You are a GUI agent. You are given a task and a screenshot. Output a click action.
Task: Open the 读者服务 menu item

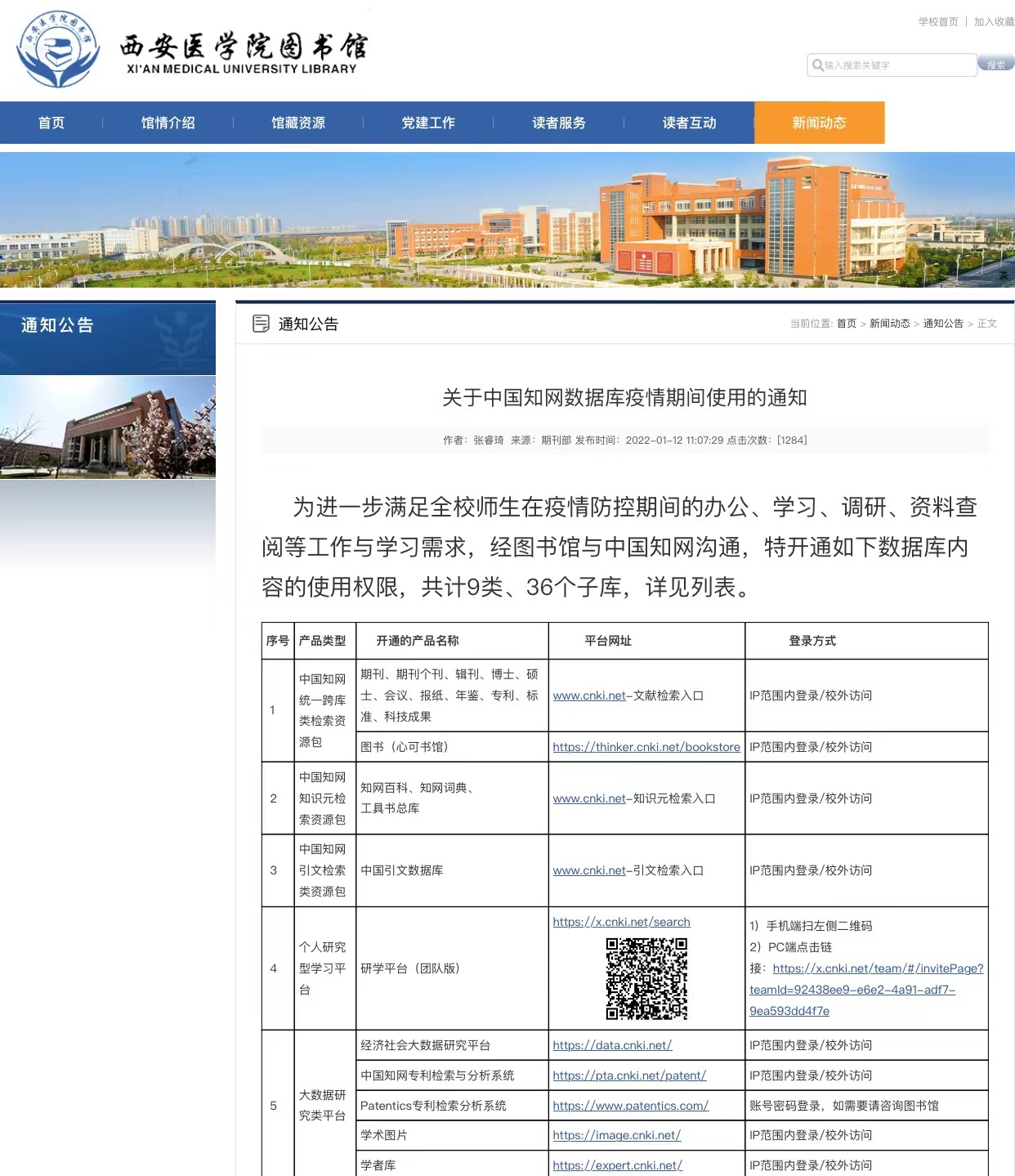559,123
